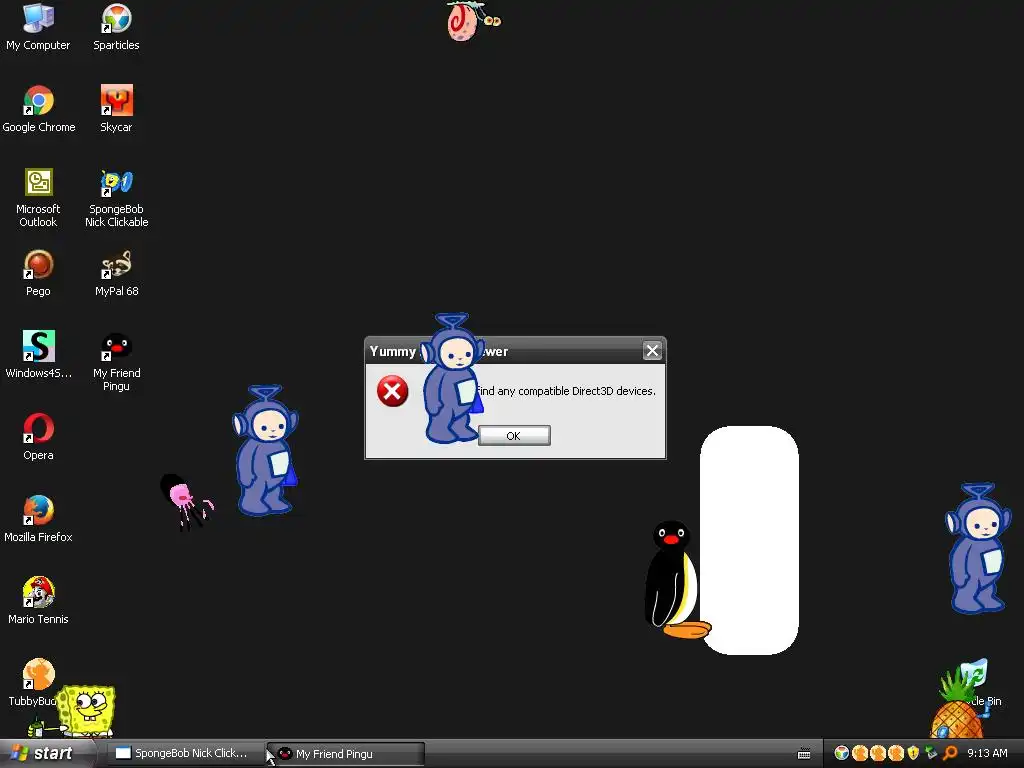Click the Pingu penguin desktop buddy

coord(676,579)
